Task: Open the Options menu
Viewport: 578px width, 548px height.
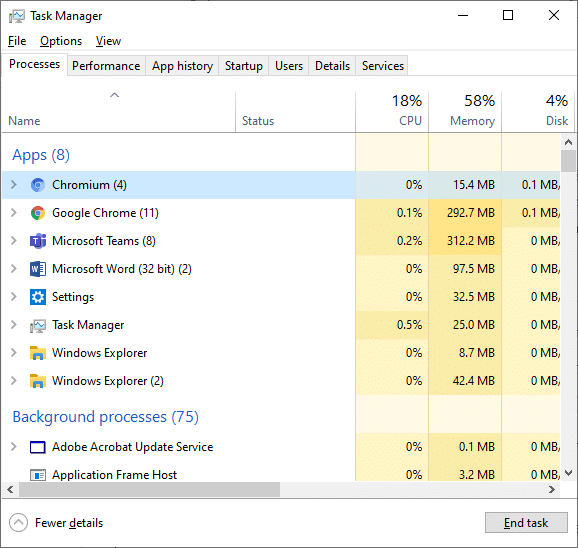Action: pos(61,41)
